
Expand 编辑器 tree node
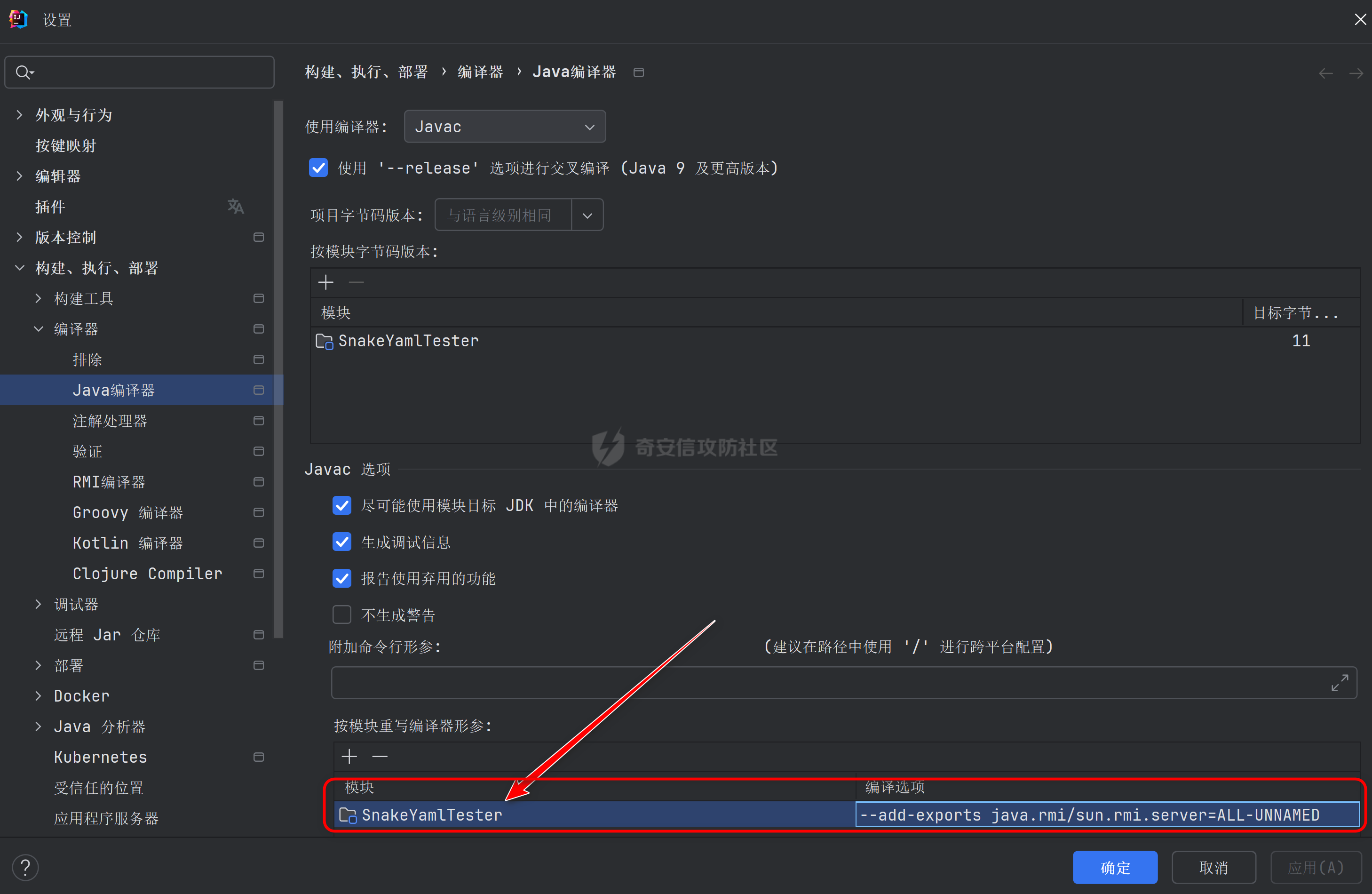point(20,176)
